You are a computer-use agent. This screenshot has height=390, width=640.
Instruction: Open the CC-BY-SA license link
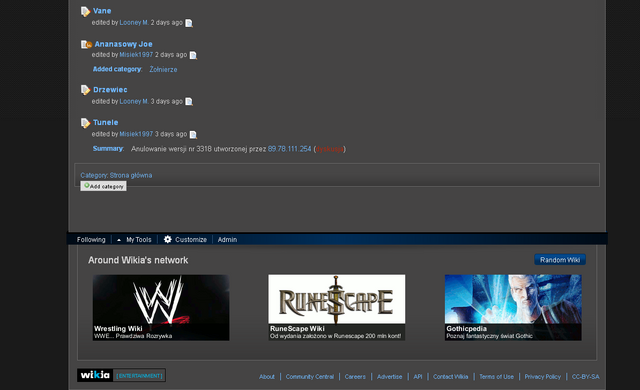(586, 377)
